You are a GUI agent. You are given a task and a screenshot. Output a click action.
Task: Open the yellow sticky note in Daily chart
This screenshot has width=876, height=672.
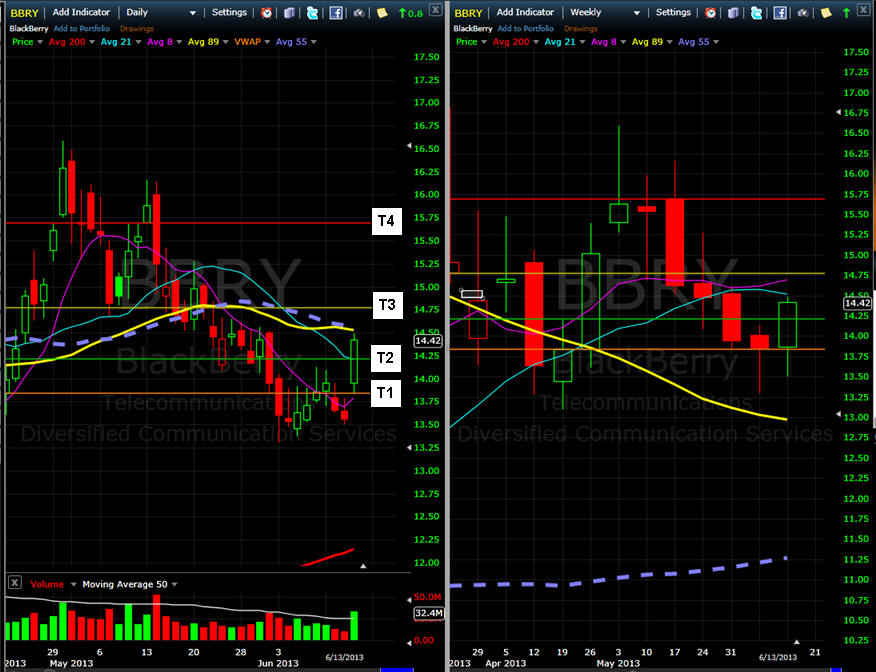(x=381, y=13)
